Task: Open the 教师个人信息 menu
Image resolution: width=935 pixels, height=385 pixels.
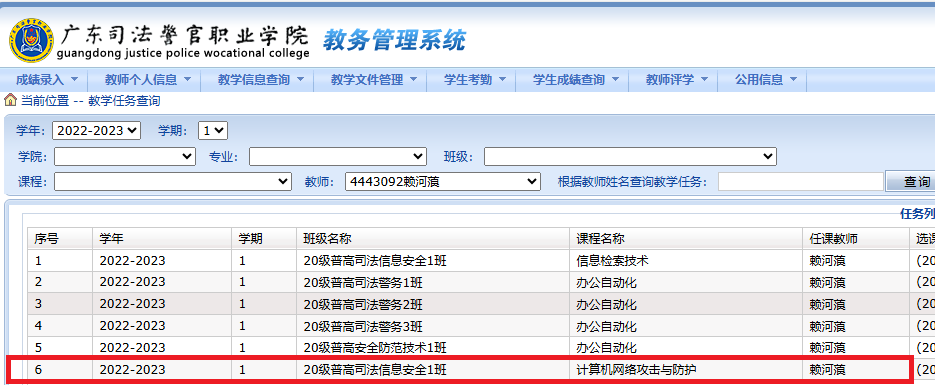Action: [147, 79]
